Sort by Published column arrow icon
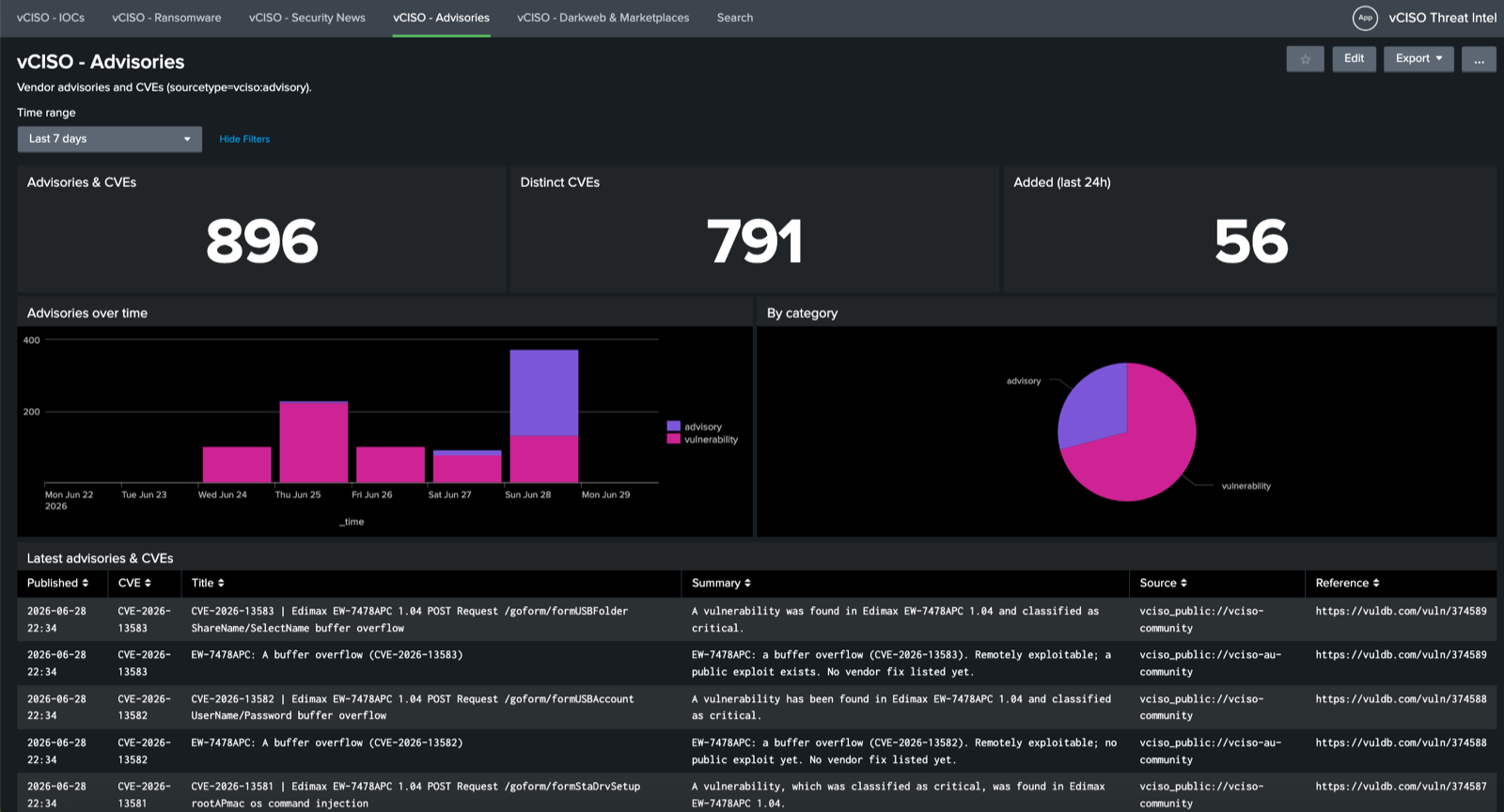 (86, 584)
